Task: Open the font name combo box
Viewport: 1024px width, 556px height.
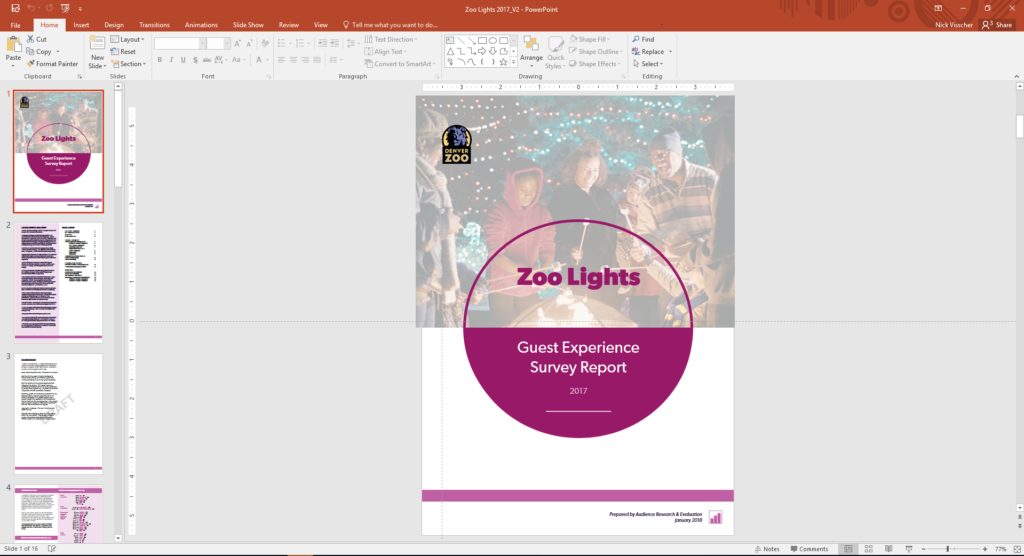Action: 180,43
